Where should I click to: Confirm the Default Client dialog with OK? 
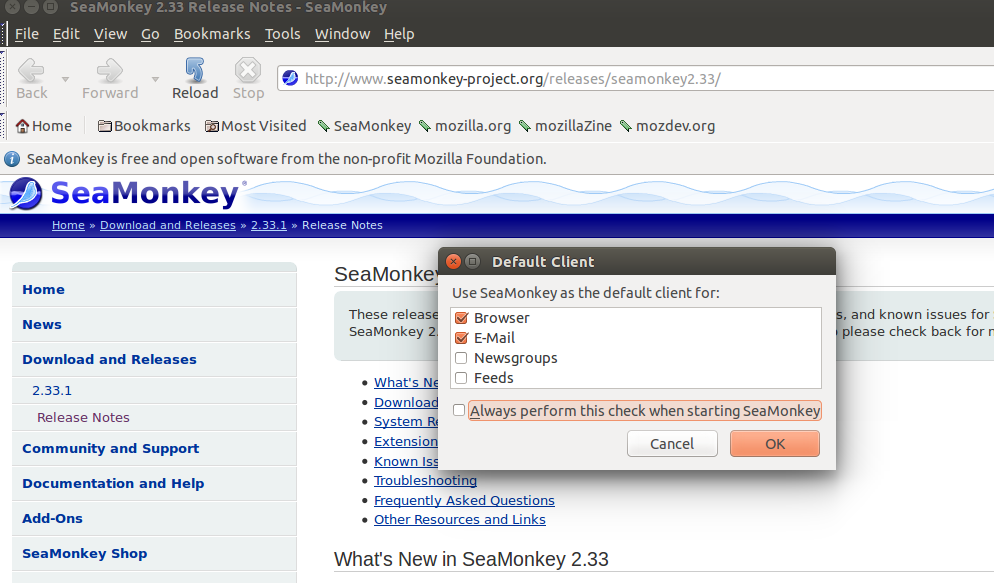pos(775,444)
